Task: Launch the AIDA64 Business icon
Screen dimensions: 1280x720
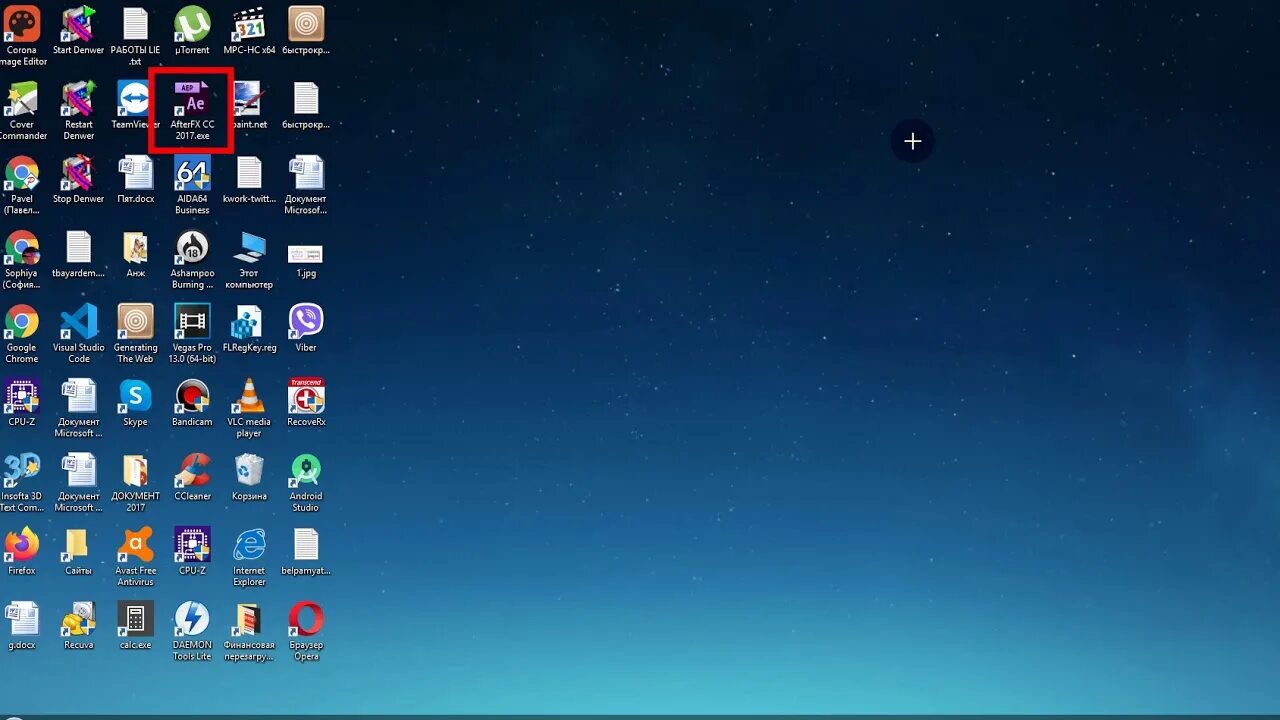Action: pyautogui.click(x=192, y=185)
